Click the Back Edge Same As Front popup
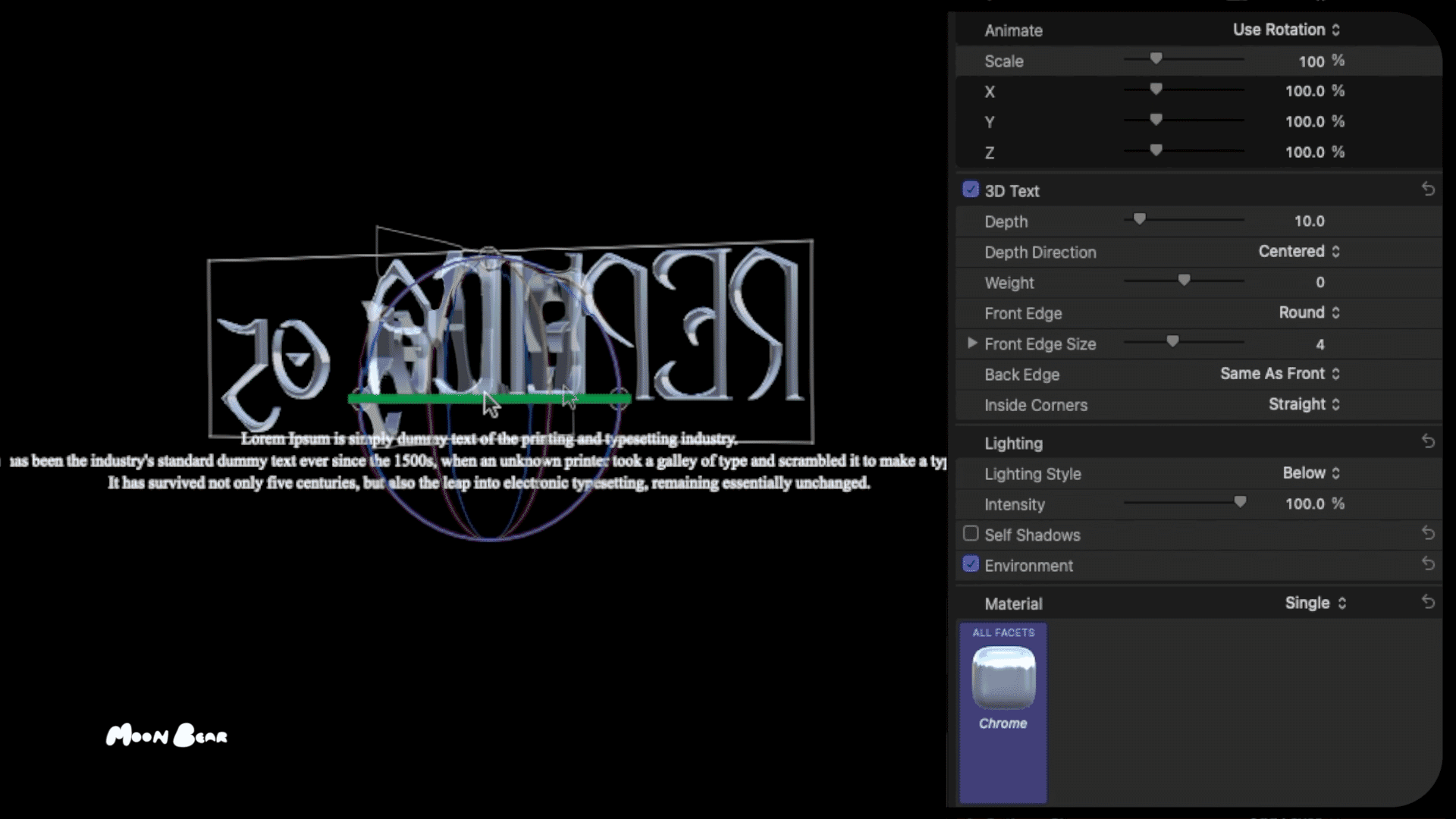Viewport: 1456px width, 819px height. point(1280,374)
